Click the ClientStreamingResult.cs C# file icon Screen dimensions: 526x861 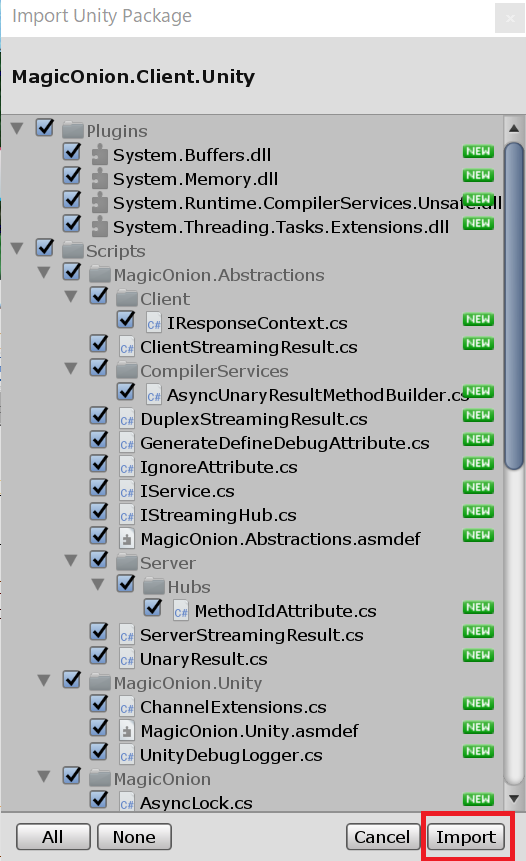pos(127,347)
